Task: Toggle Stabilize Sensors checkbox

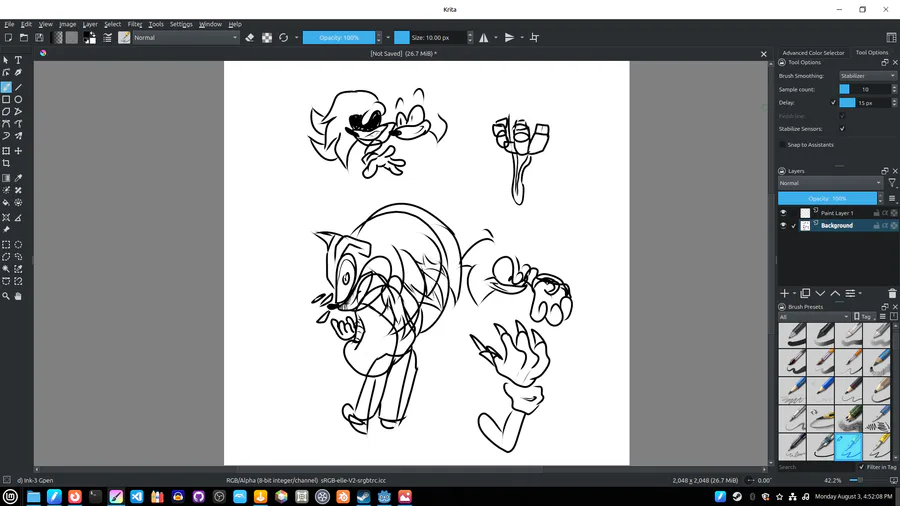Action: 842,129
